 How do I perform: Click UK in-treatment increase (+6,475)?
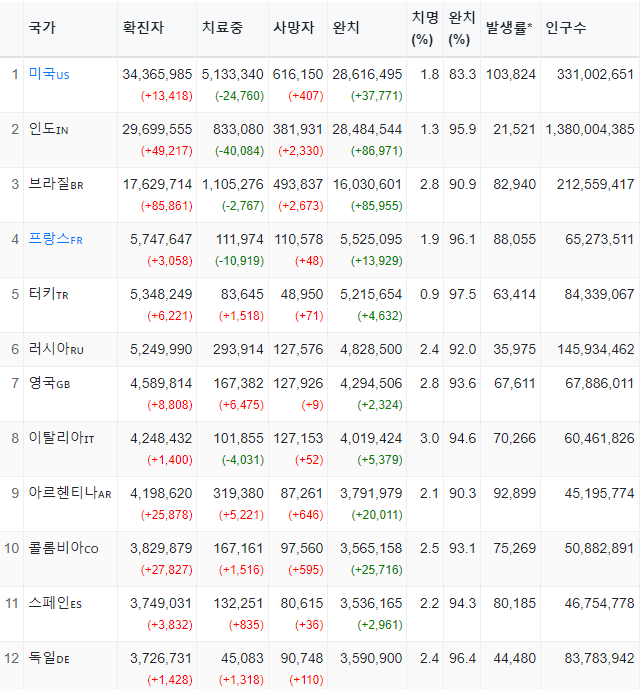[x=241, y=405]
